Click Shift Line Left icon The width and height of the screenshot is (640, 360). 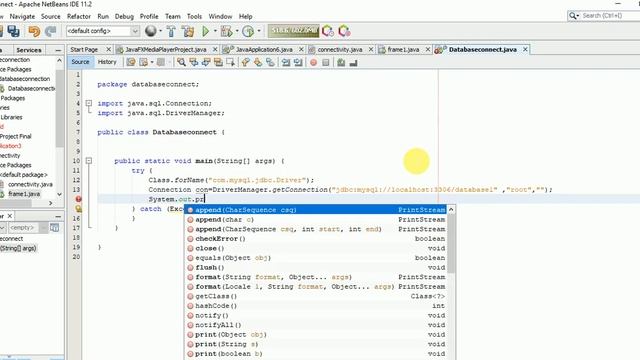pos(286,62)
